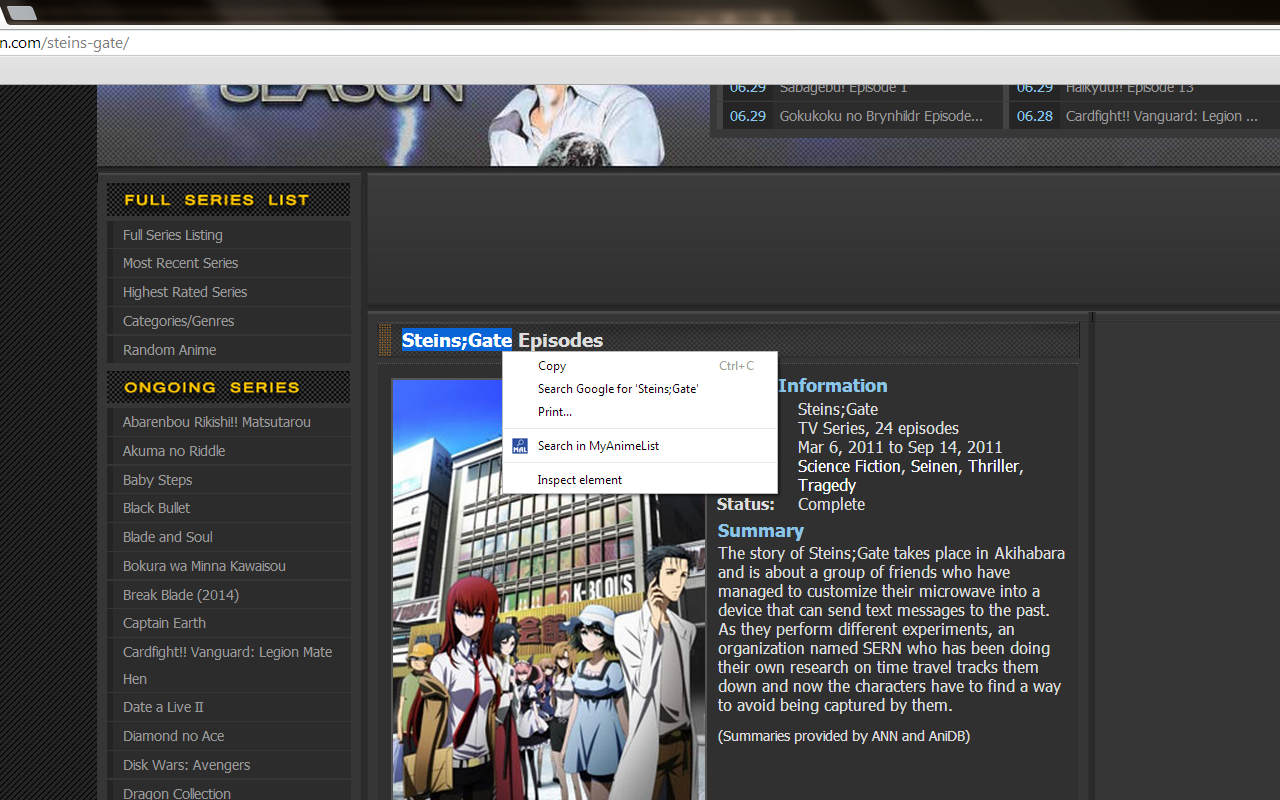Open Categories/Genres page

coord(179,321)
